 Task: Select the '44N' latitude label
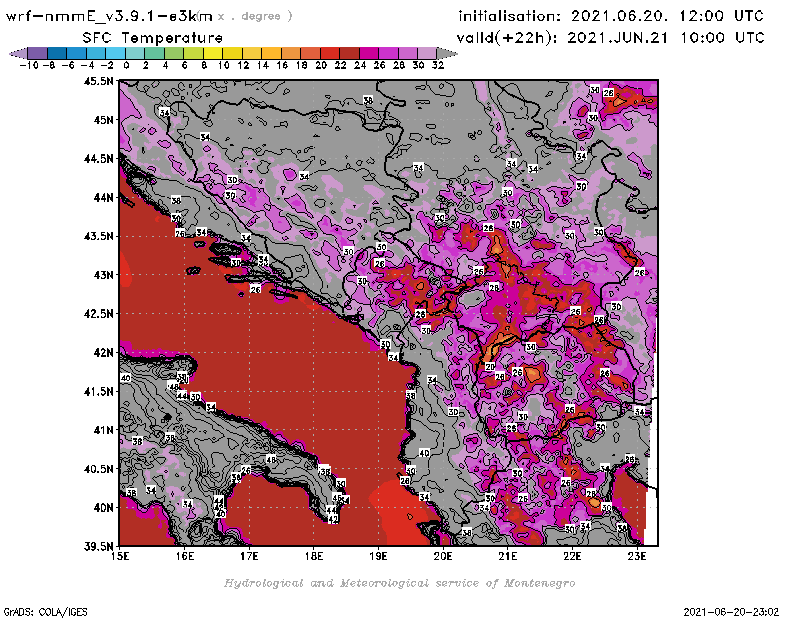point(104,197)
